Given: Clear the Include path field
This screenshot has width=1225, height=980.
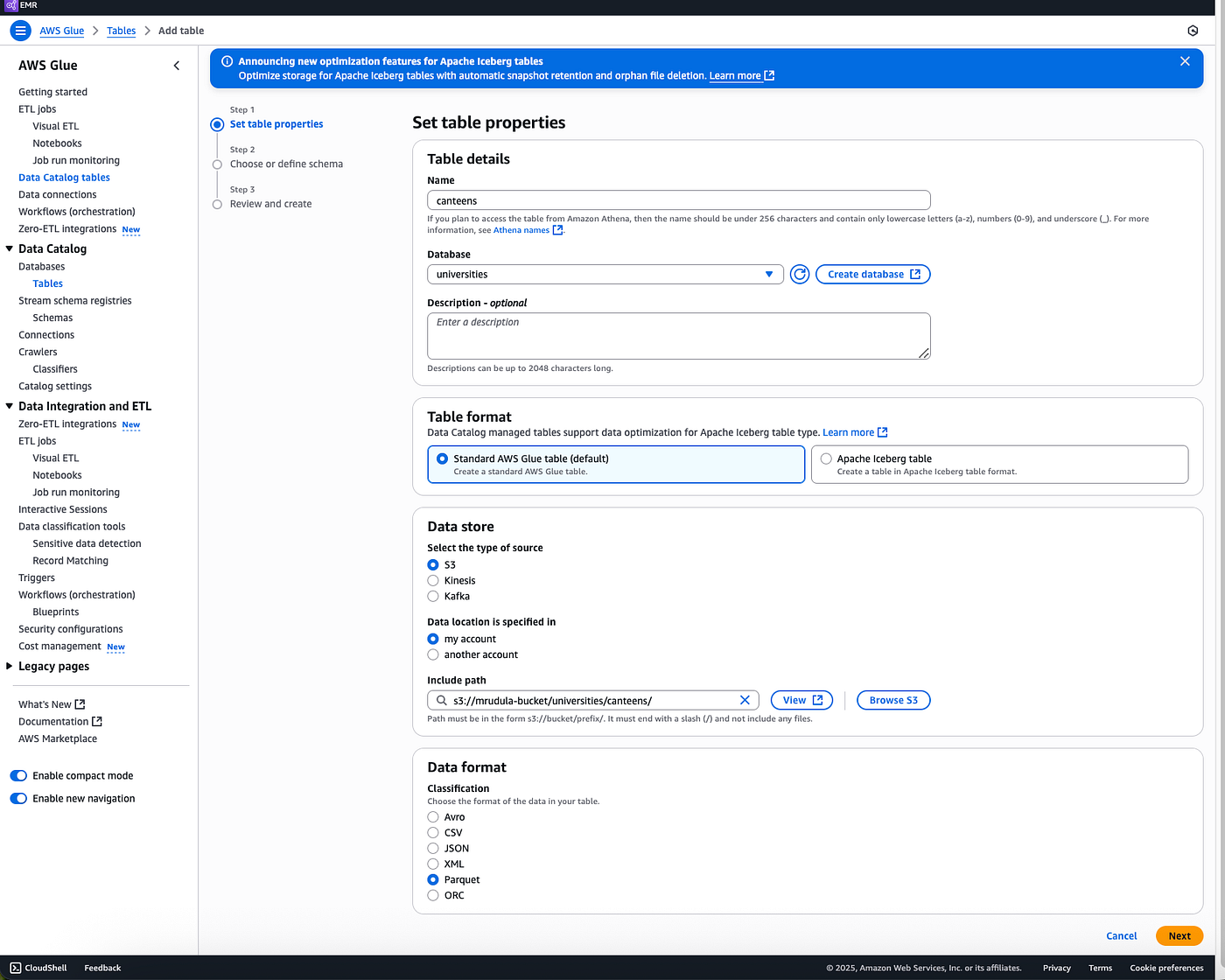Looking at the screenshot, I should click(x=745, y=700).
